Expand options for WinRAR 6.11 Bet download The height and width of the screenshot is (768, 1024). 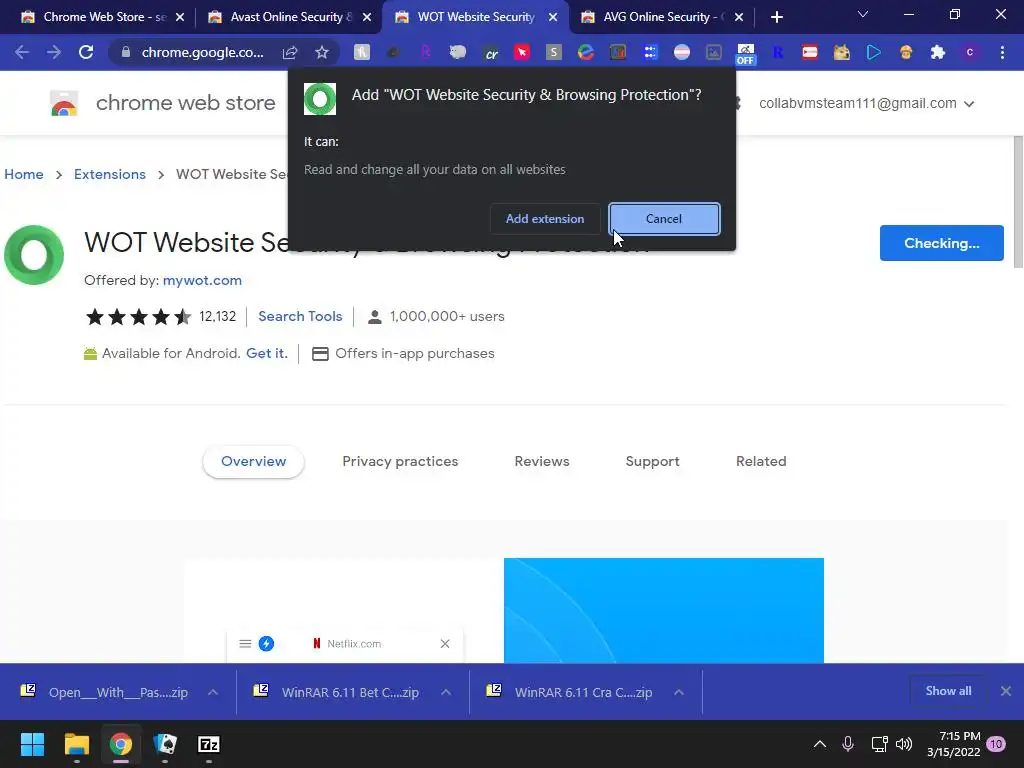click(x=446, y=692)
